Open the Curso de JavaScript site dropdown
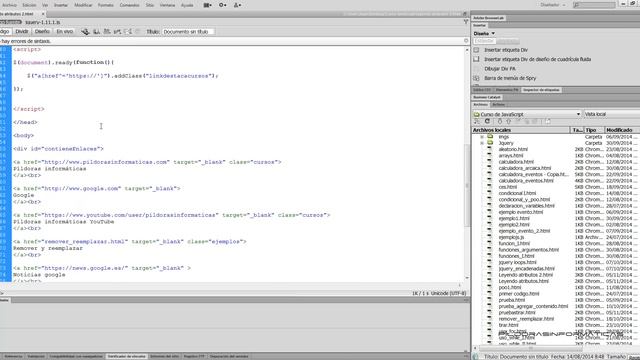Viewport: 640px width, 360px height. (x=527, y=114)
